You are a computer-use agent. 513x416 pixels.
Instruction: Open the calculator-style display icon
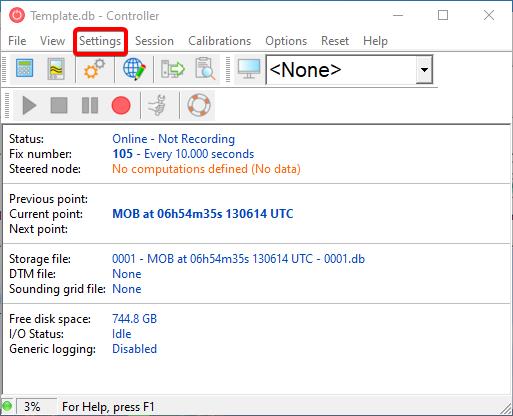click(x=25, y=69)
